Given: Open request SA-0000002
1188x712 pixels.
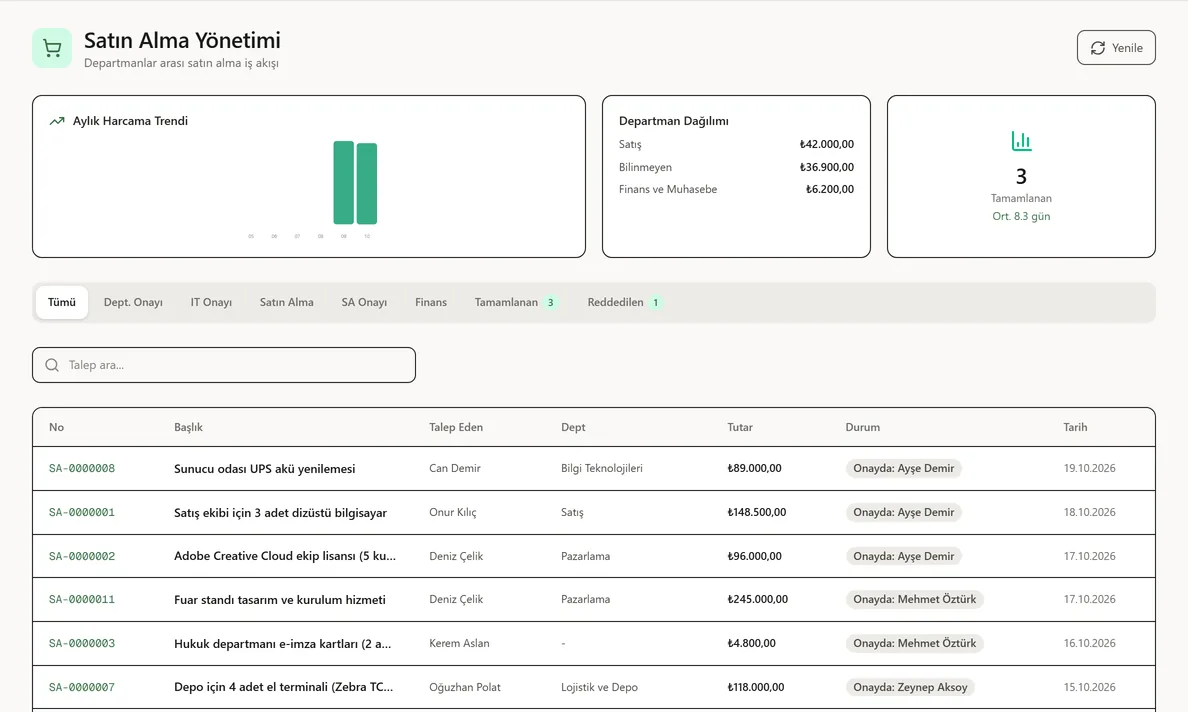Looking at the screenshot, I should [x=82, y=556].
